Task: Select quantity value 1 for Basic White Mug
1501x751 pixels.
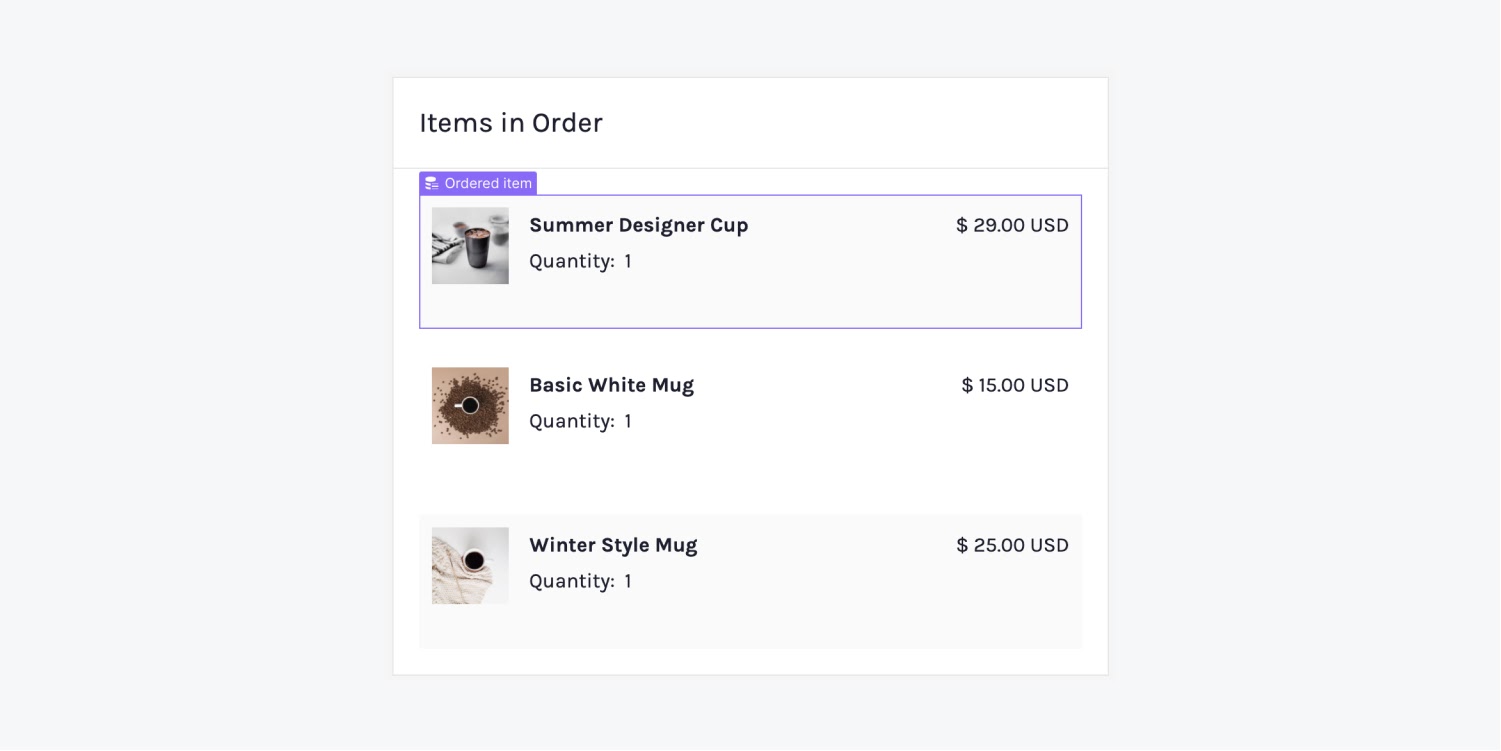Action: point(628,421)
